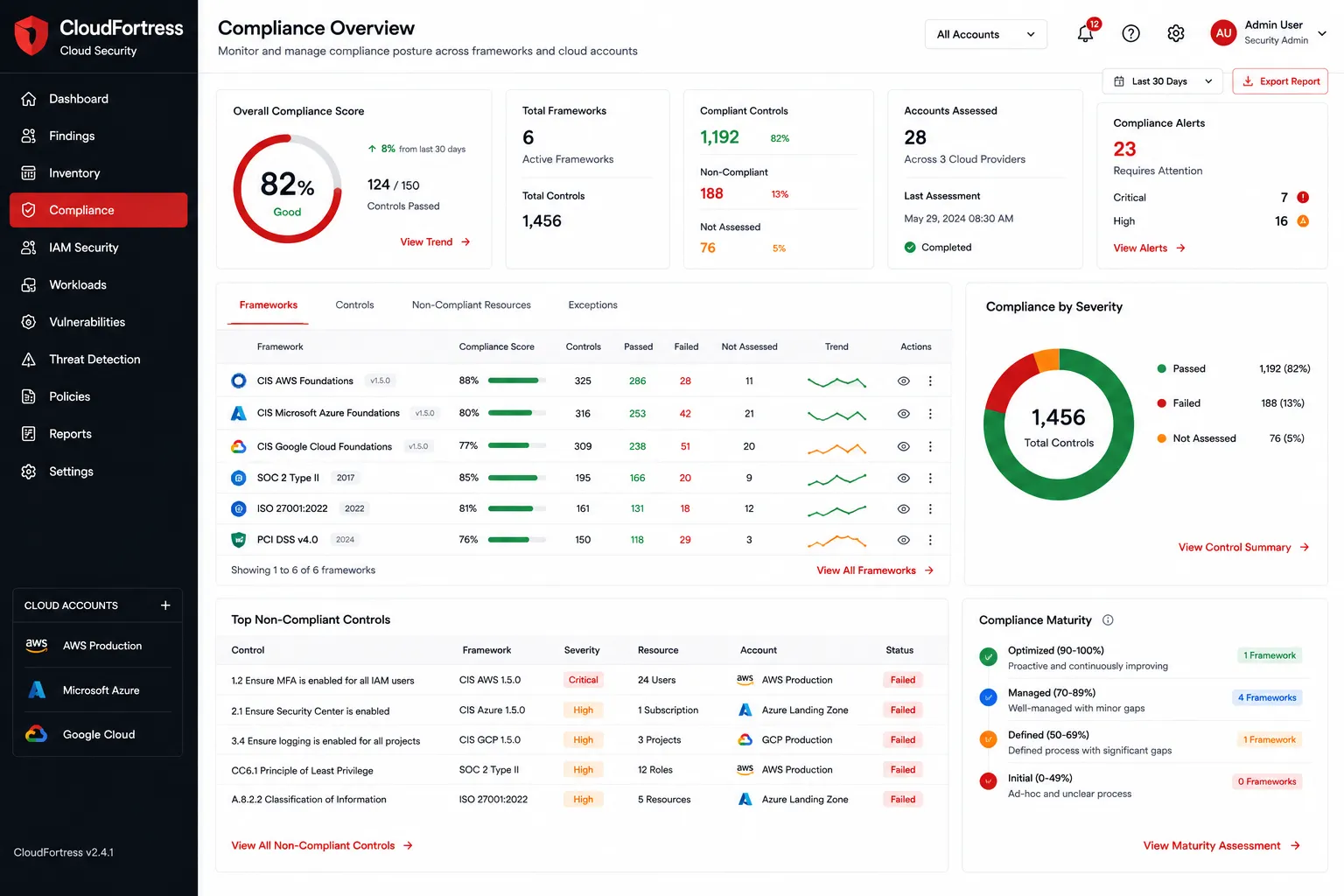Viewport: 1344px width, 896px height.
Task: Open actions menu for SOC 2 Type II
Action: point(930,479)
